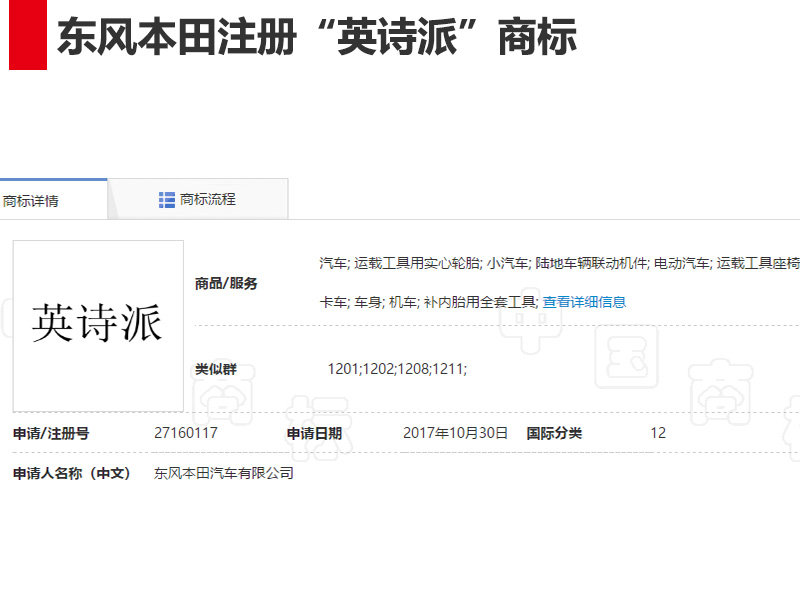Screen dimensions: 800x600
Task: Click the international class value 12
Action: pyautogui.click(x=658, y=433)
